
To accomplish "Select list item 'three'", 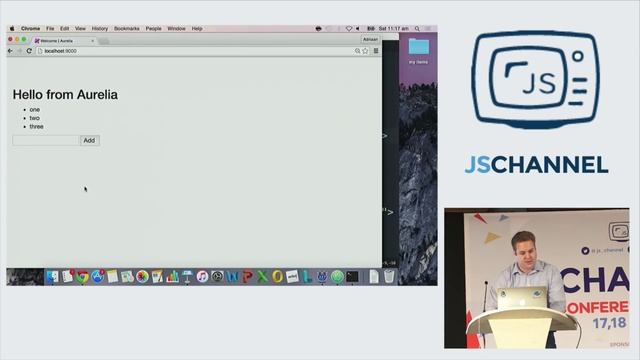I will pyautogui.click(x=36, y=127).
